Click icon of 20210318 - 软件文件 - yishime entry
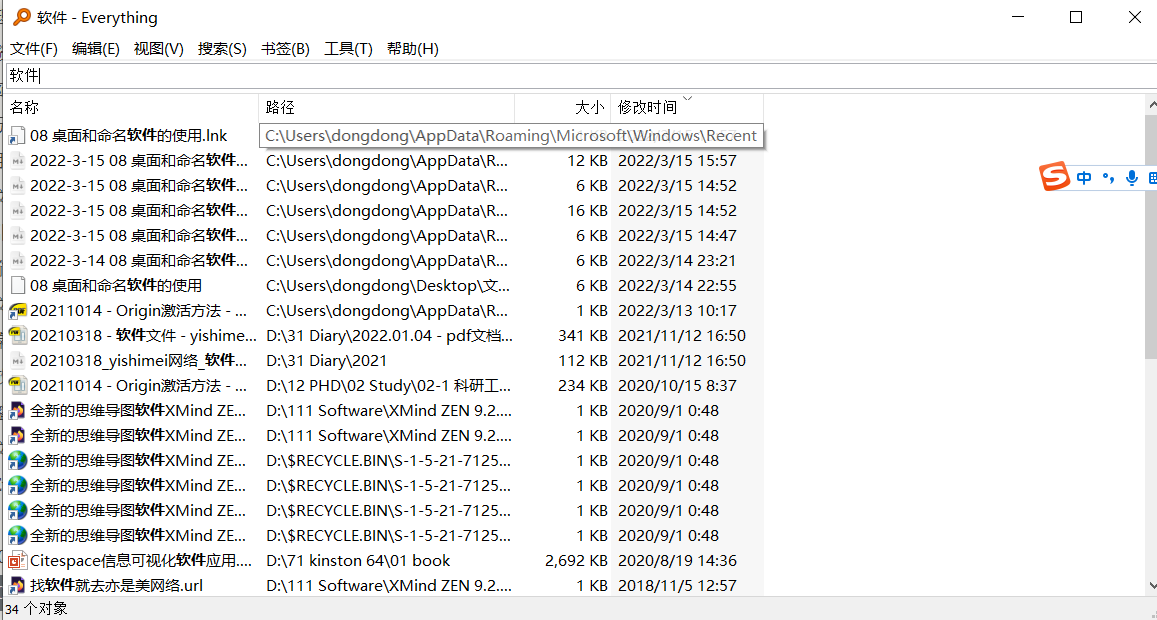The width and height of the screenshot is (1157, 620). click(17, 336)
